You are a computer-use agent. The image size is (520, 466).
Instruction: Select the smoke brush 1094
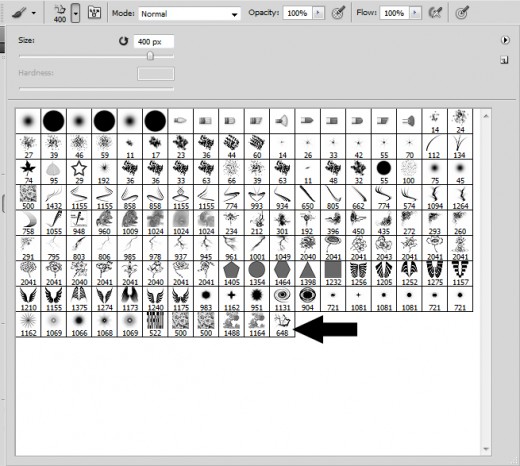point(435,197)
